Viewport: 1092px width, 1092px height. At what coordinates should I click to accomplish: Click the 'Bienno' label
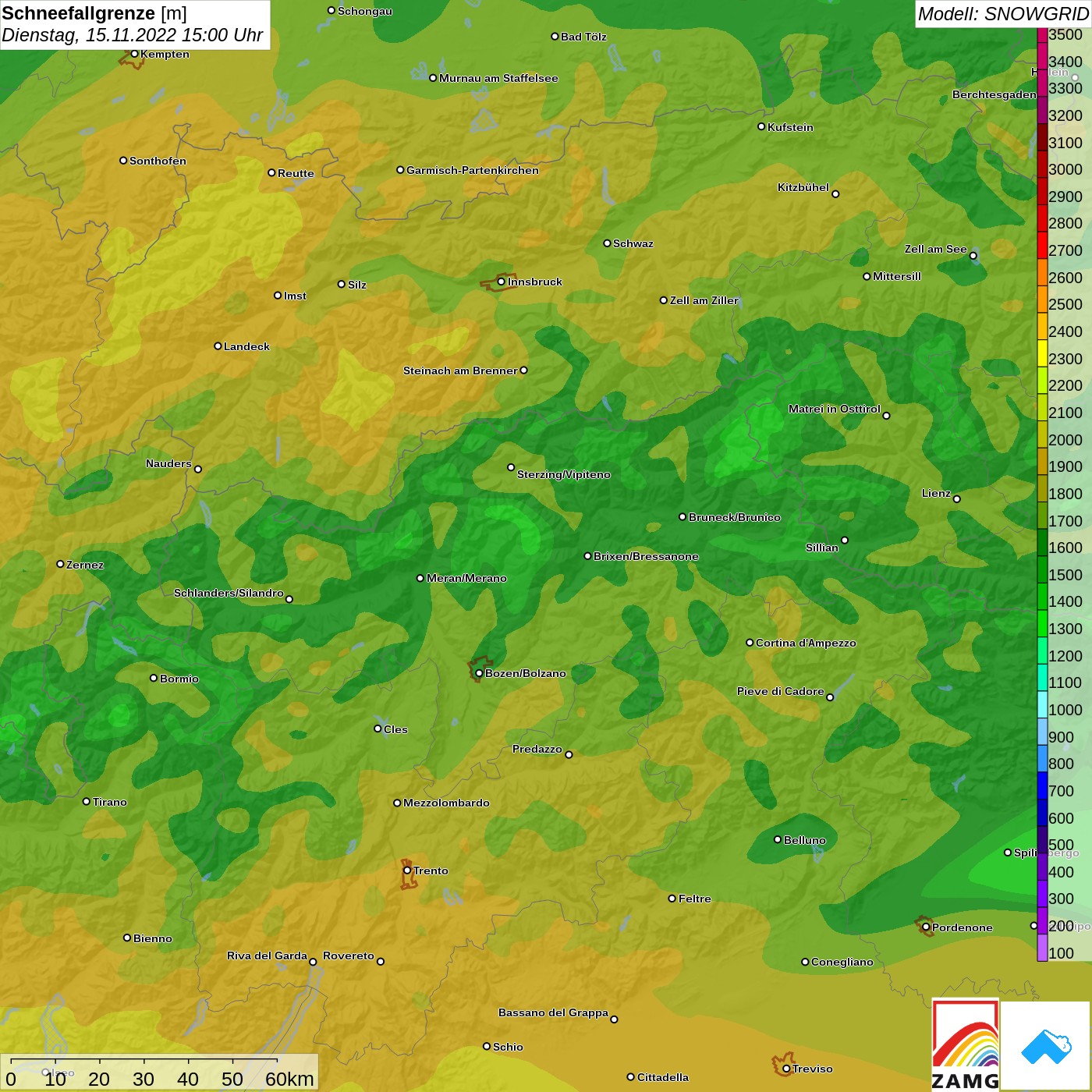(x=153, y=938)
